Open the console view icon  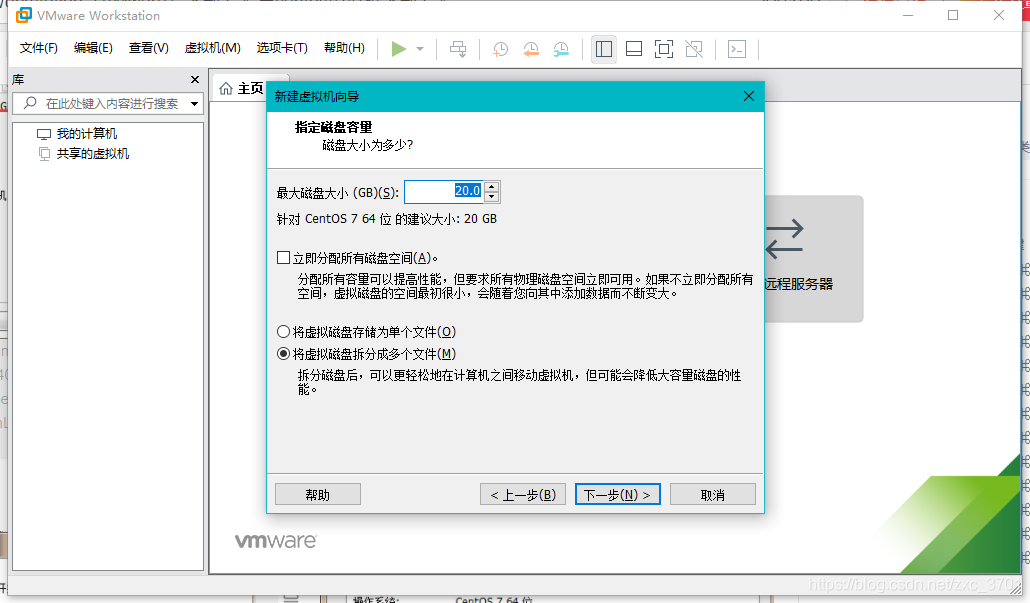[737, 48]
